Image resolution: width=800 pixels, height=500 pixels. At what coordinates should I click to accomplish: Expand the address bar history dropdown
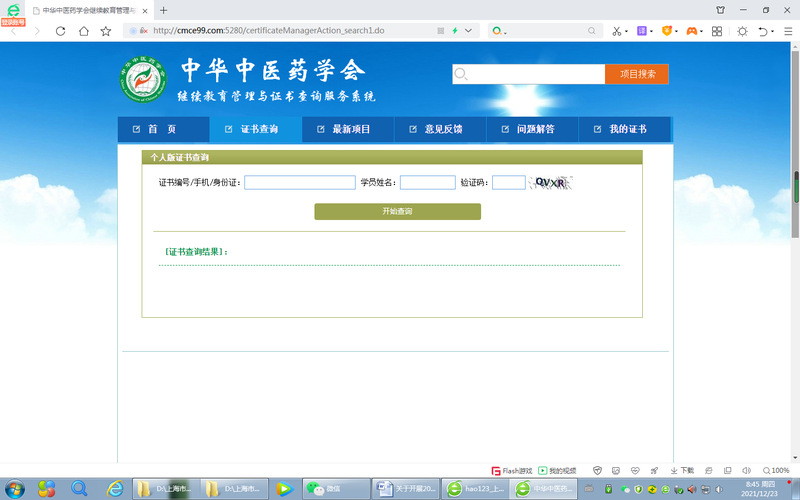click(468, 31)
